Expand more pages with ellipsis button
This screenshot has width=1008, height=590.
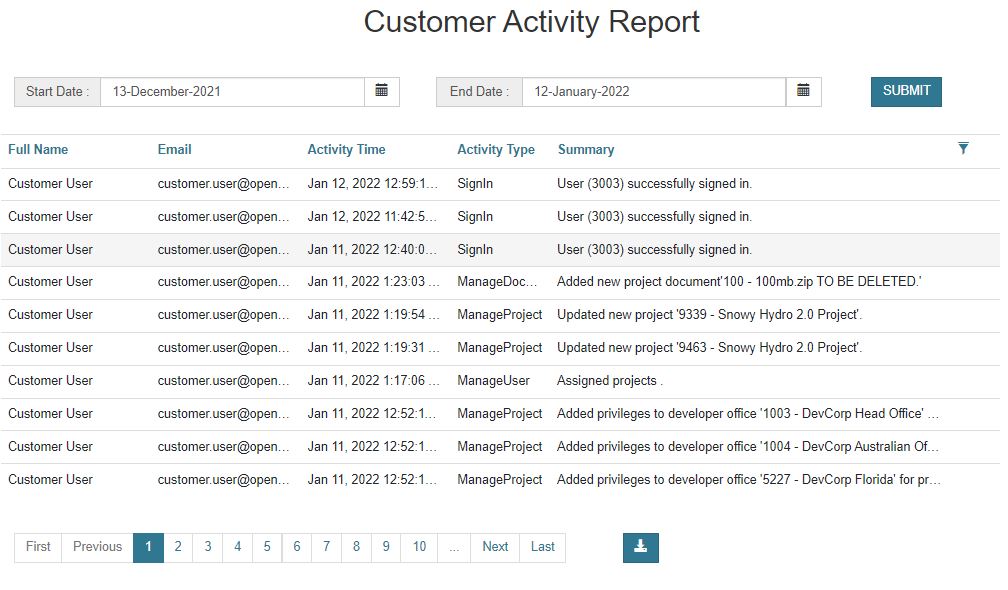click(454, 547)
